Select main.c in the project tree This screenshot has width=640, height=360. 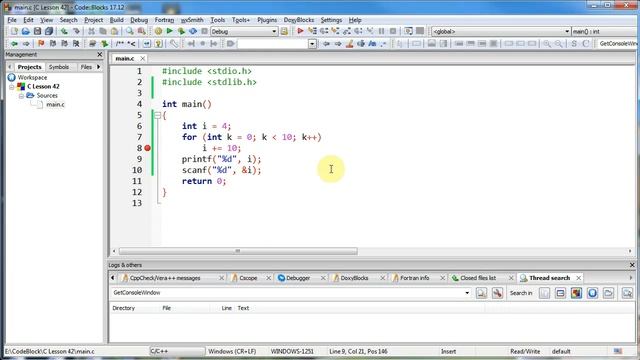pos(55,104)
